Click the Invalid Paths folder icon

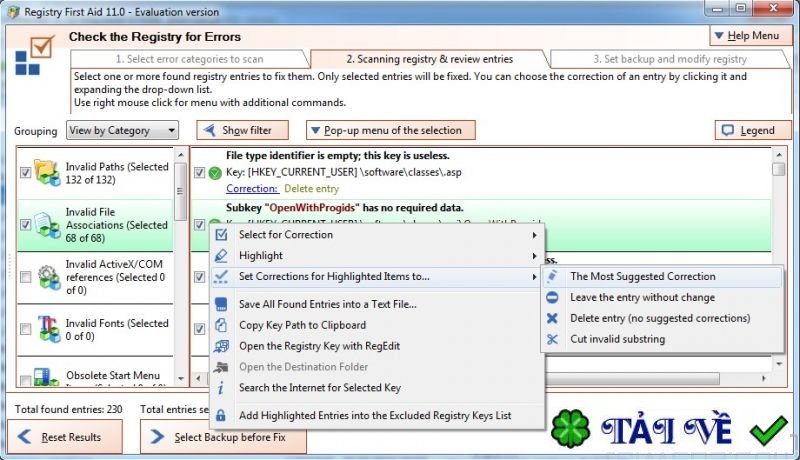tap(47, 173)
